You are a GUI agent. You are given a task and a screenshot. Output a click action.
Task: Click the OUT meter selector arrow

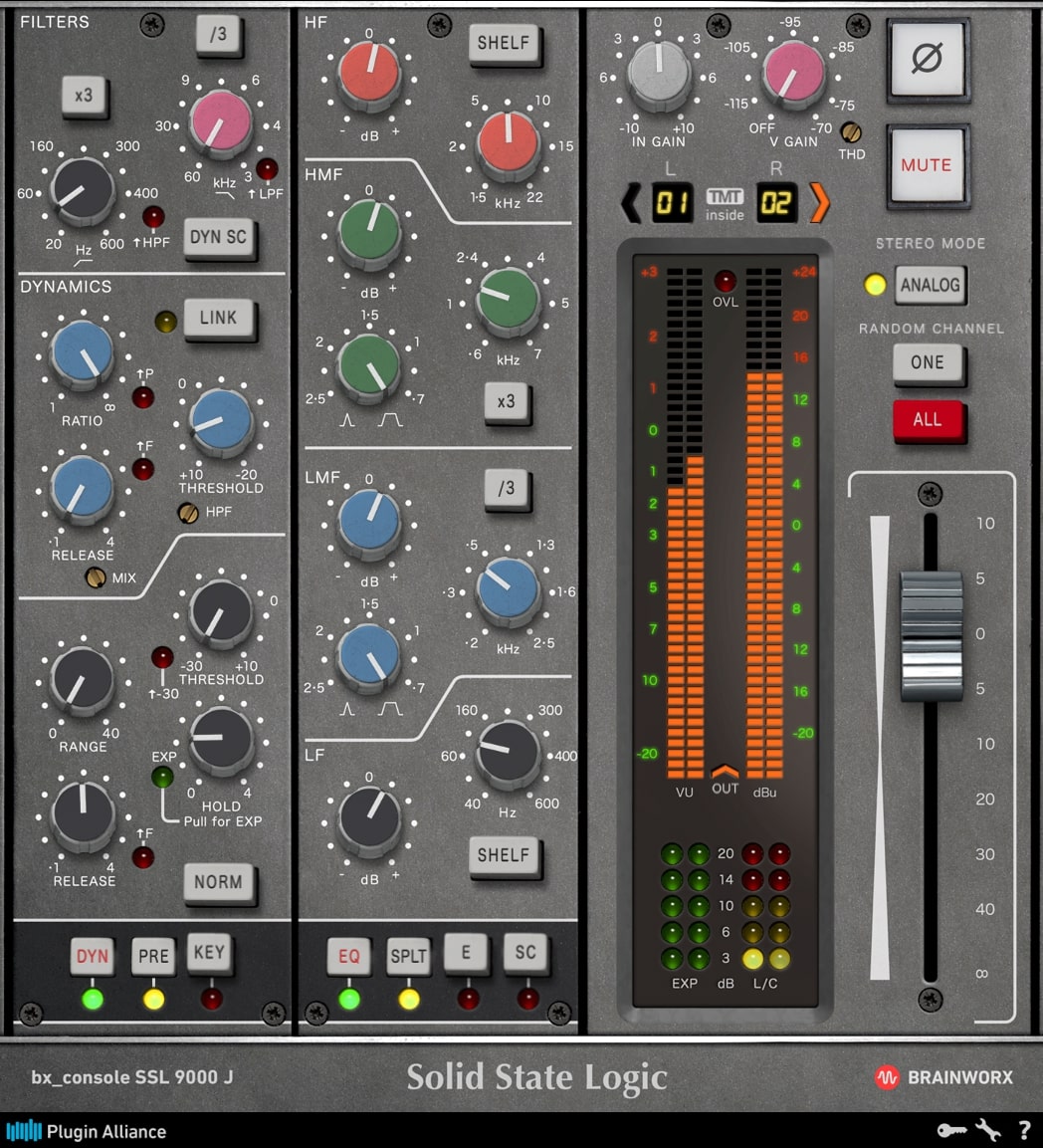coord(725,771)
